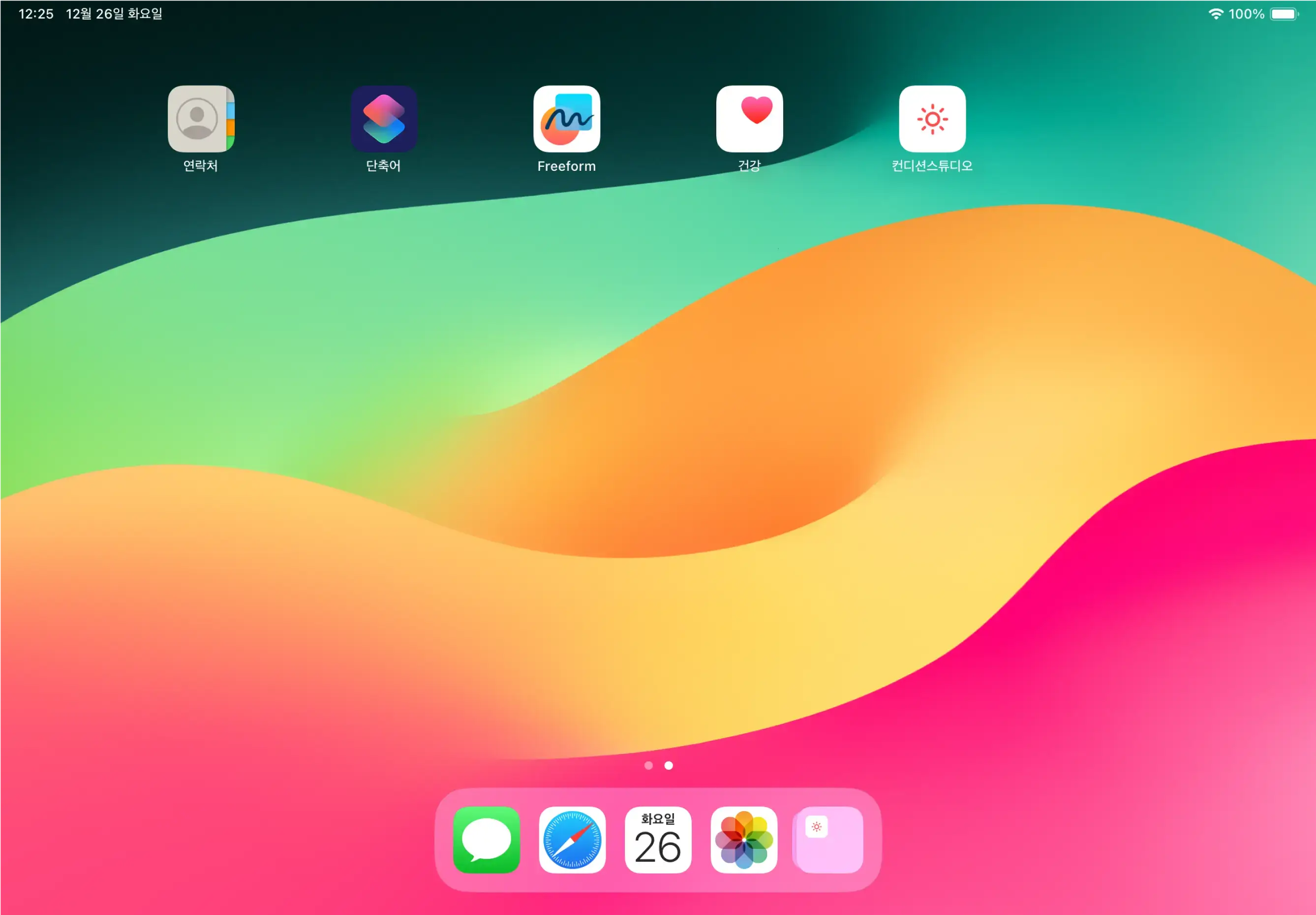This screenshot has height=915, width=1316.
Task: Select the second home screen page dot
Action: click(669, 765)
